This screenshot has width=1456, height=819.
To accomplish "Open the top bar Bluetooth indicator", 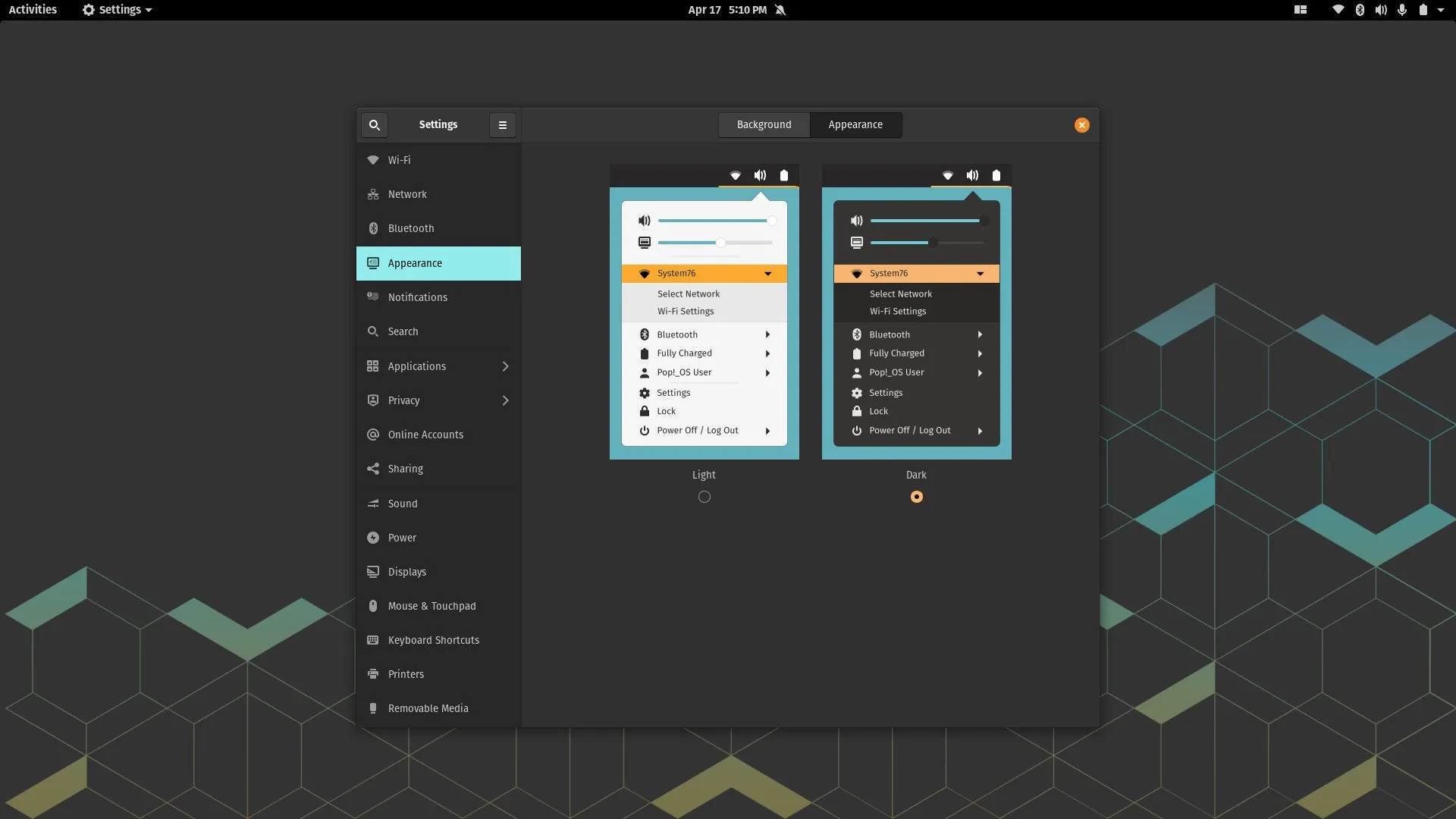I will tap(1360, 10).
